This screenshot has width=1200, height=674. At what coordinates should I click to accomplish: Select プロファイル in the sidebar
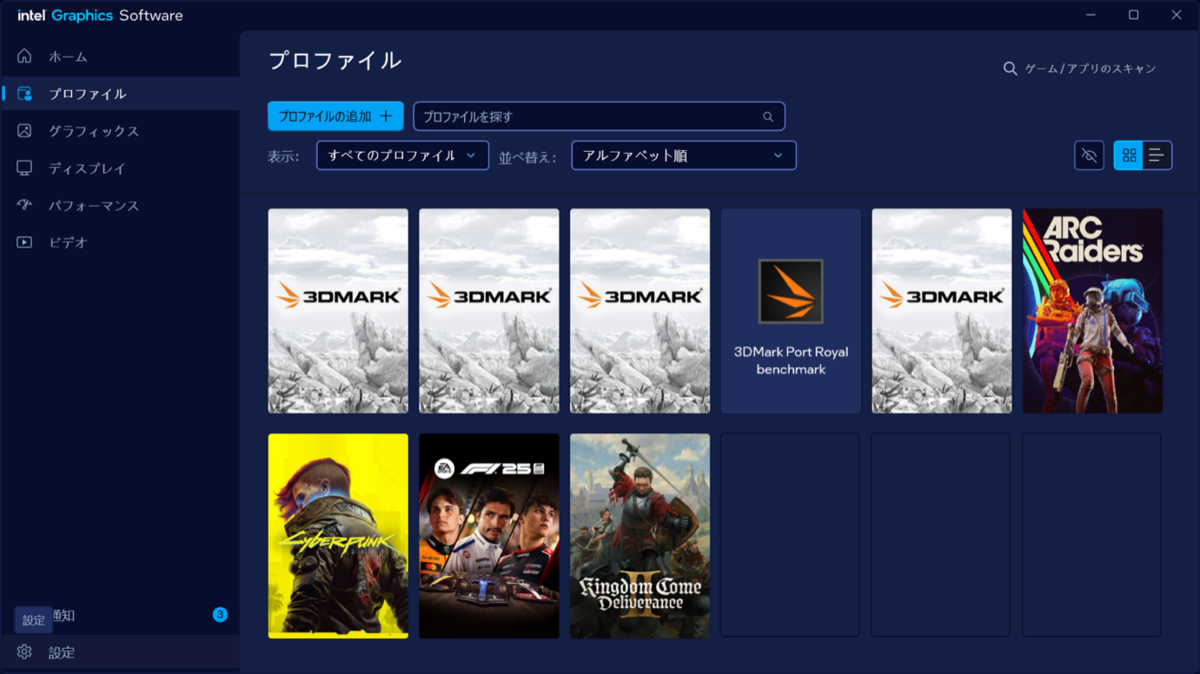120,93
